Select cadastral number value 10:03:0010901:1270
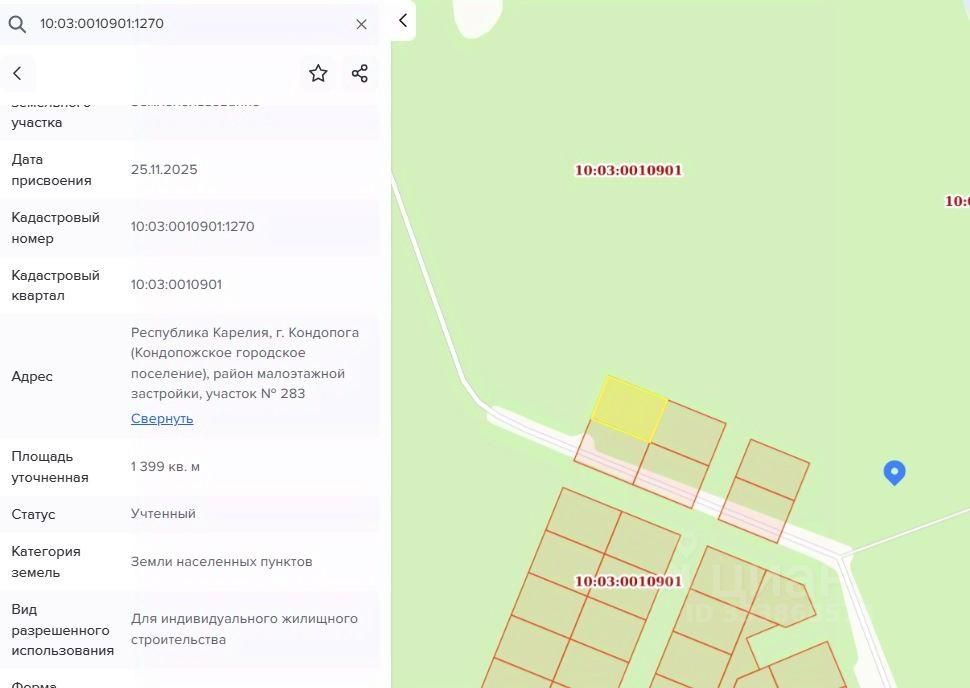 tap(192, 226)
